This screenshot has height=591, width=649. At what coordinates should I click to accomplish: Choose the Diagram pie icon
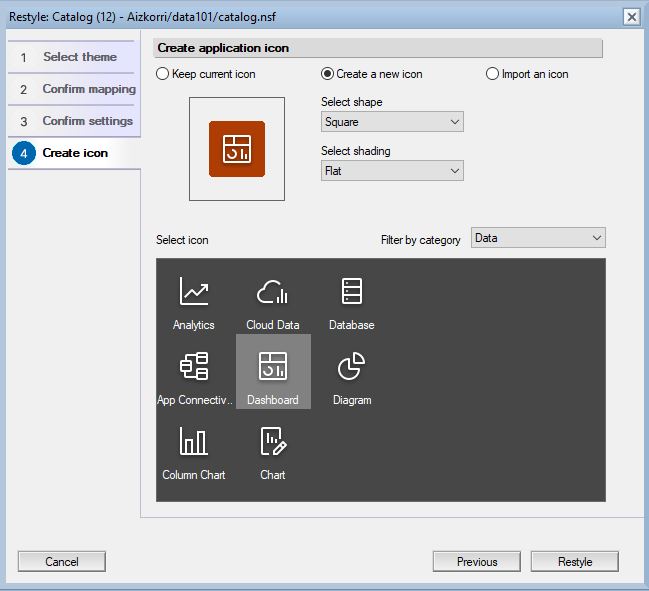(352, 374)
